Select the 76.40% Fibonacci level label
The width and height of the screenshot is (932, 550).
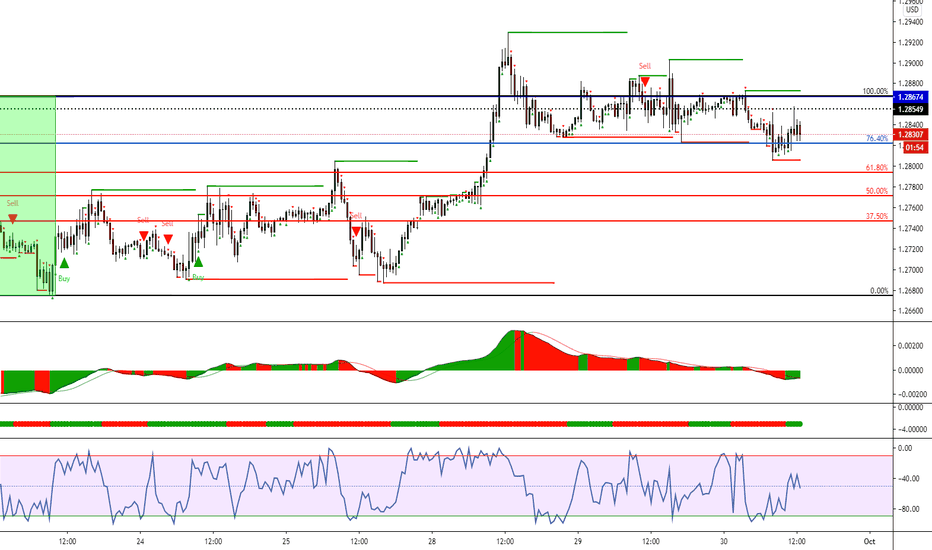tap(877, 139)
